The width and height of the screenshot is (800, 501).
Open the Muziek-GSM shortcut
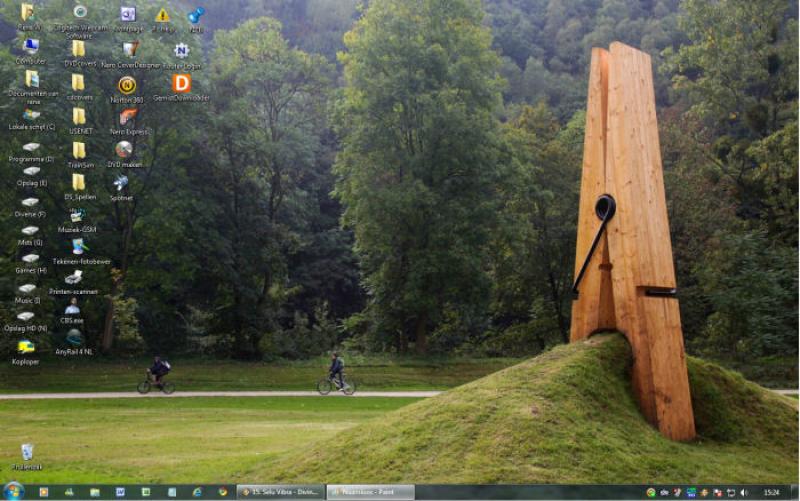[x=77, y=216]
